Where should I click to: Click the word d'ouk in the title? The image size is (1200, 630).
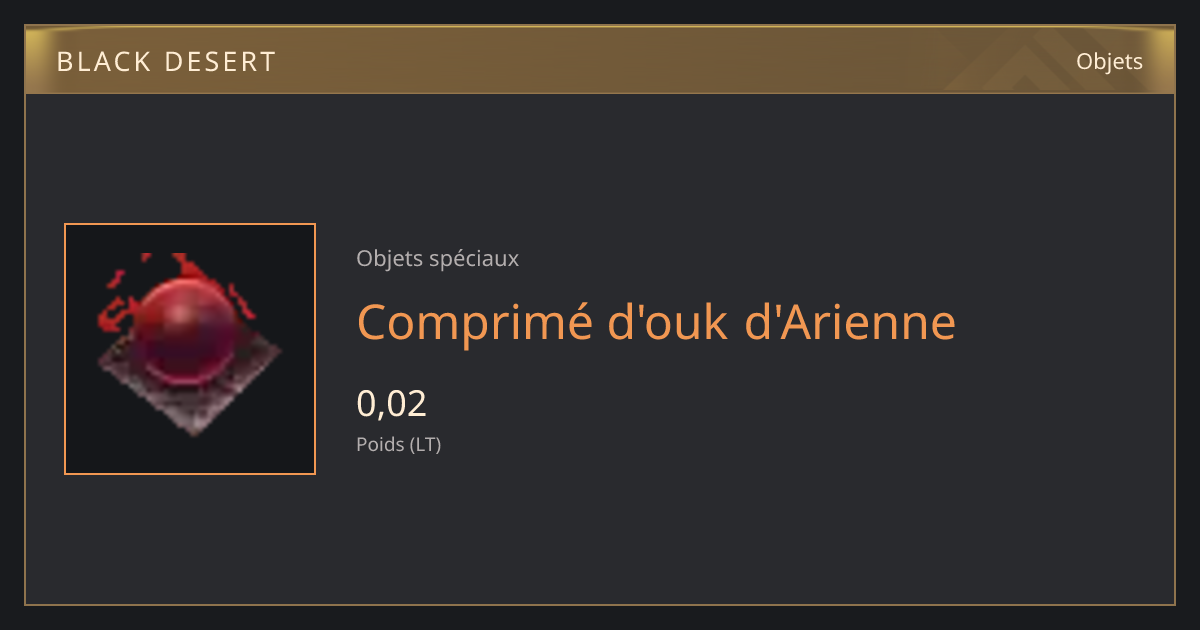(x=668, y=322)
